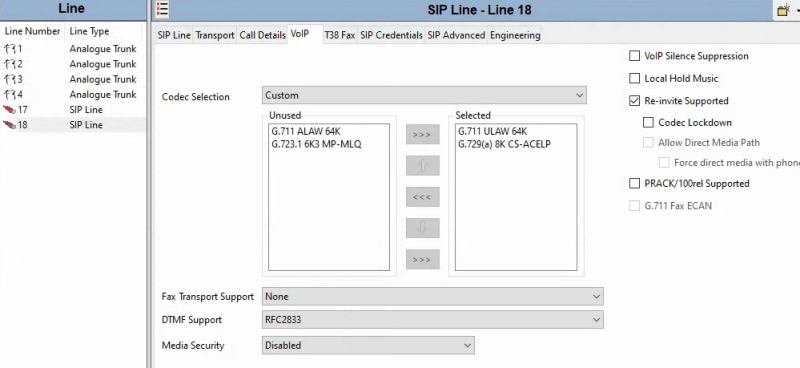
Task: Open the Media Security dropdown
Action: coord(368,346)
